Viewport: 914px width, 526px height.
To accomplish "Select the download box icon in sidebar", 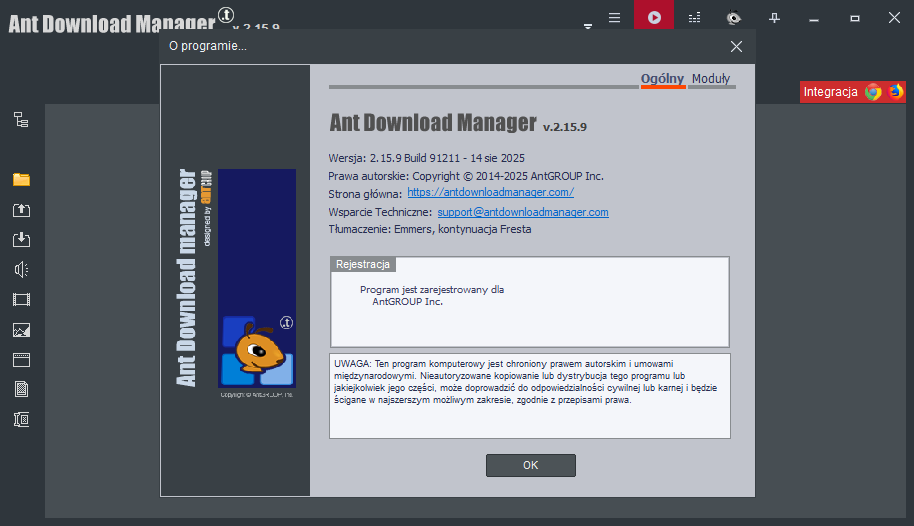I will pos(21,239).
